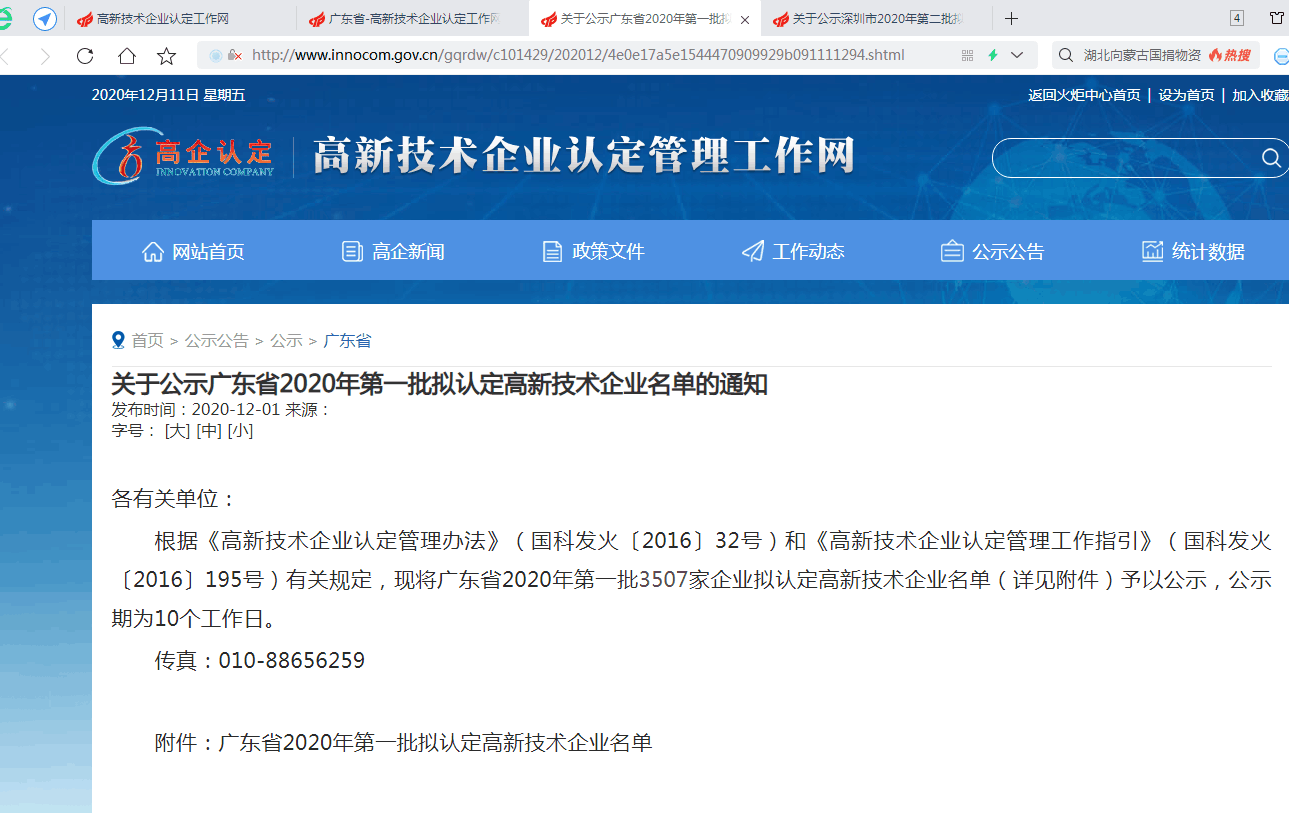Click the browser home icon
The height and width of the screenshot is (813, 1289).
click(x=126, y=57)
